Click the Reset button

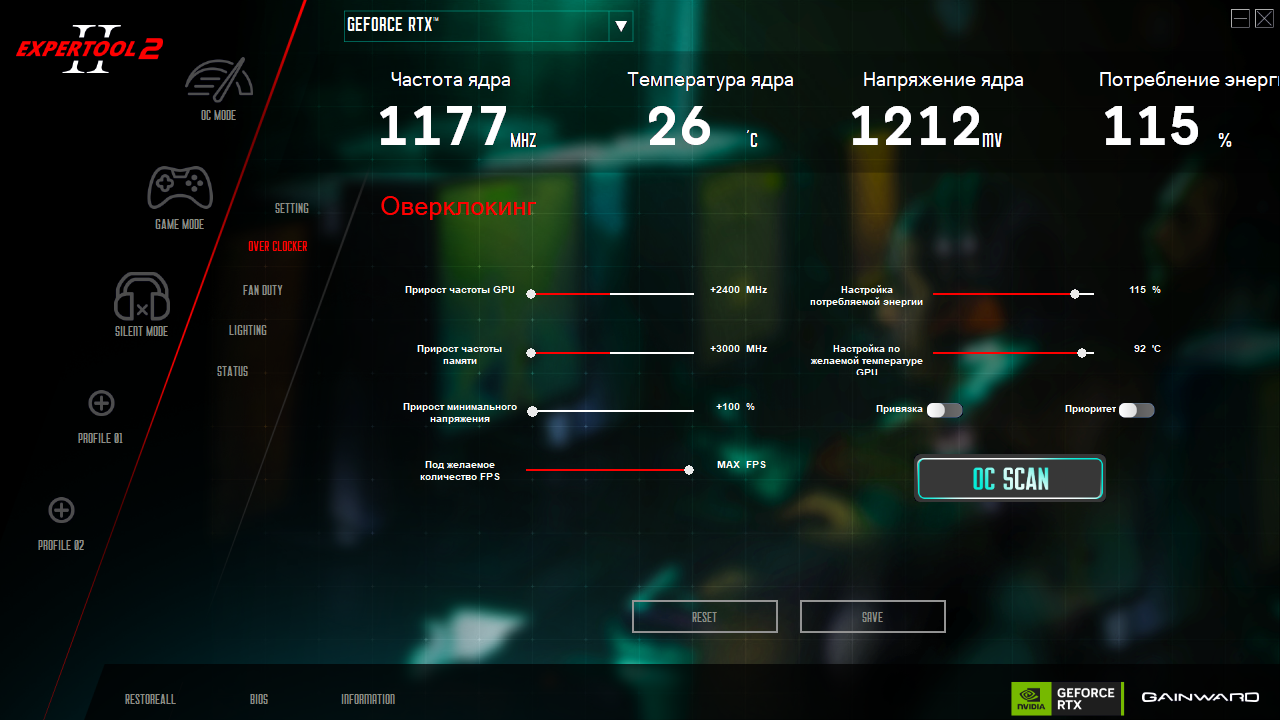point(705,617)
